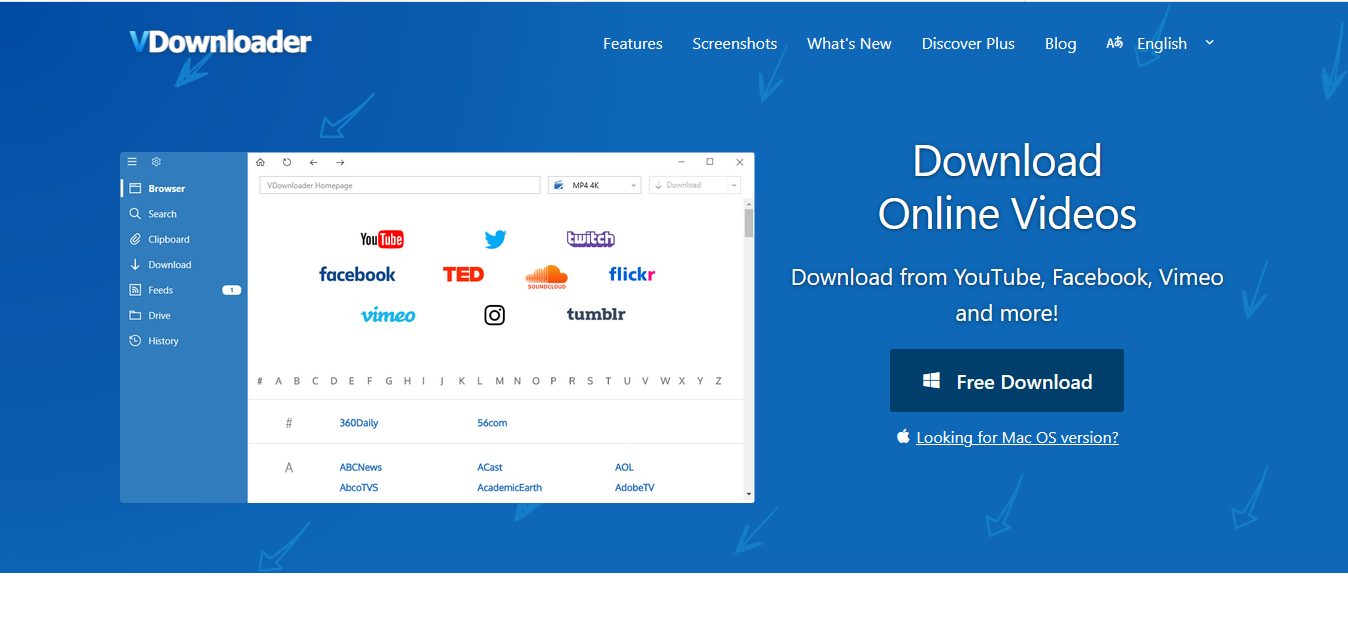Click the Free Download button
This screenshot has height=624, width=1348.
click(x=1007, y=381)
